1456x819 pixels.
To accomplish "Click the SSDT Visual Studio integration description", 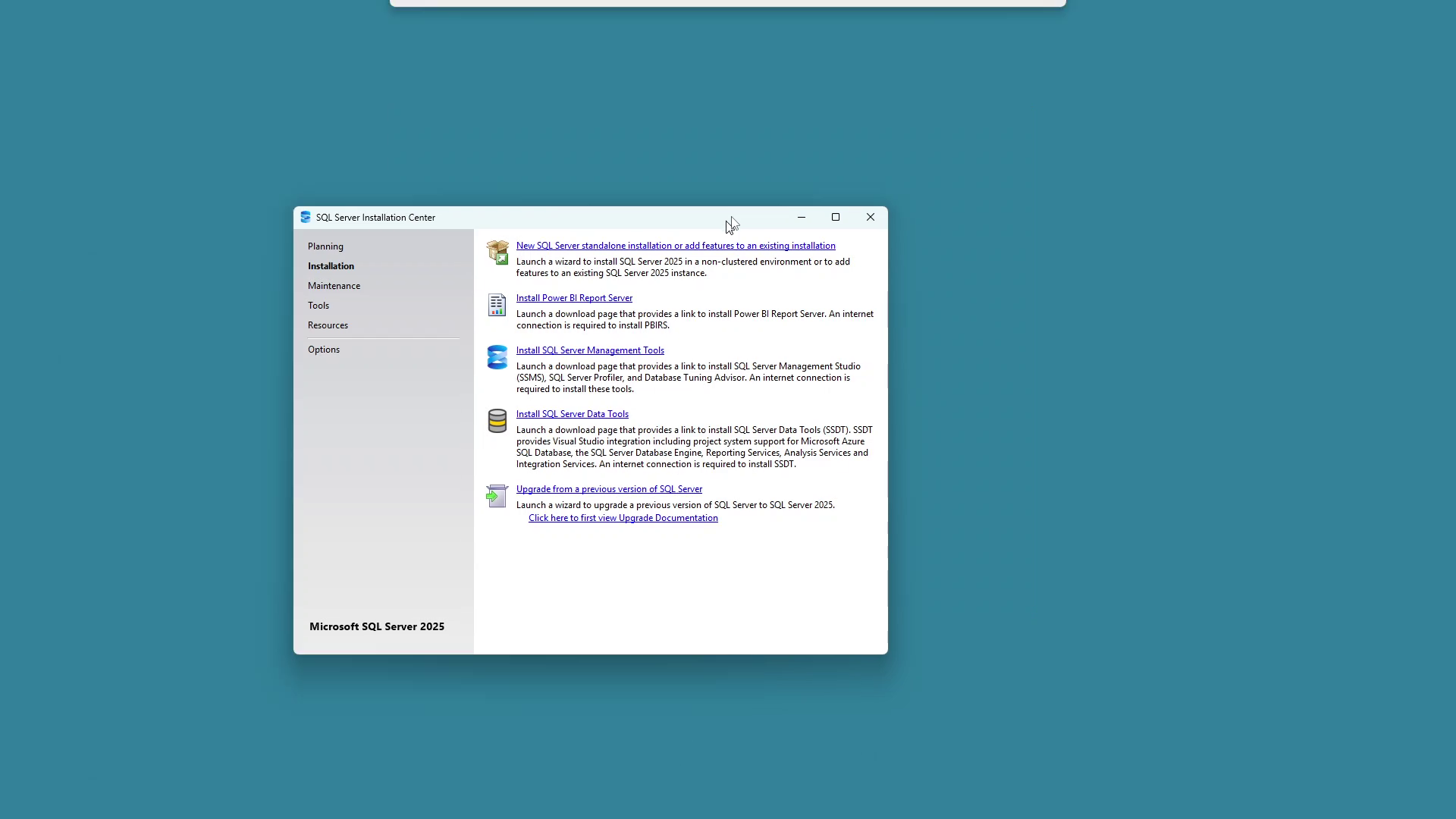I will [695, 447].
